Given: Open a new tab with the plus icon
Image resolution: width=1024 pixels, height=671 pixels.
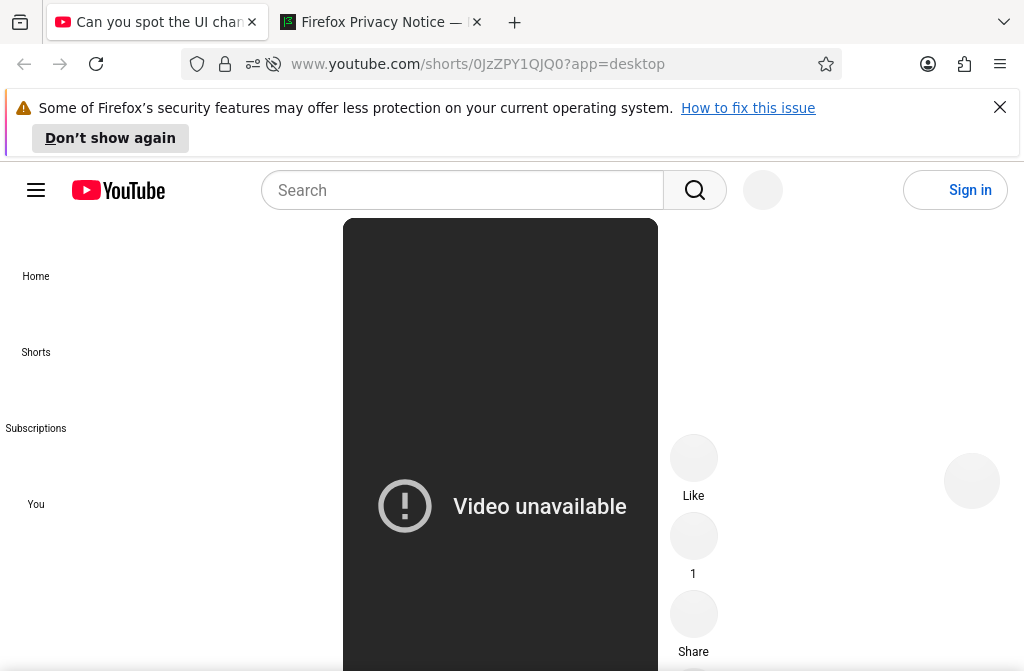Looking at the screenshot, I should point(515,23).
